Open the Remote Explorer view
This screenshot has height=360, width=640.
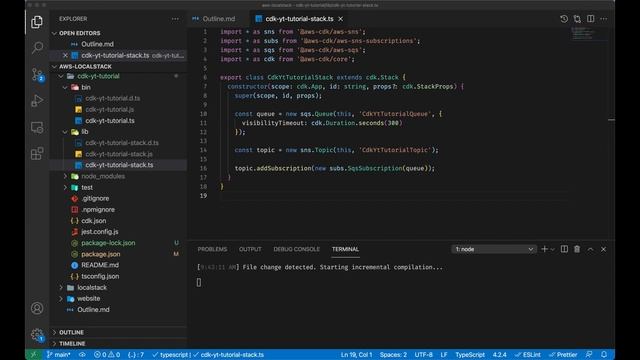click(x=37, y=127)
